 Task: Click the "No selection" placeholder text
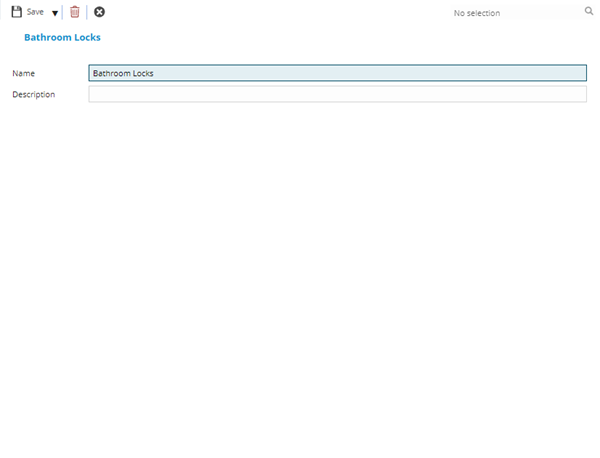coord(476,13)
